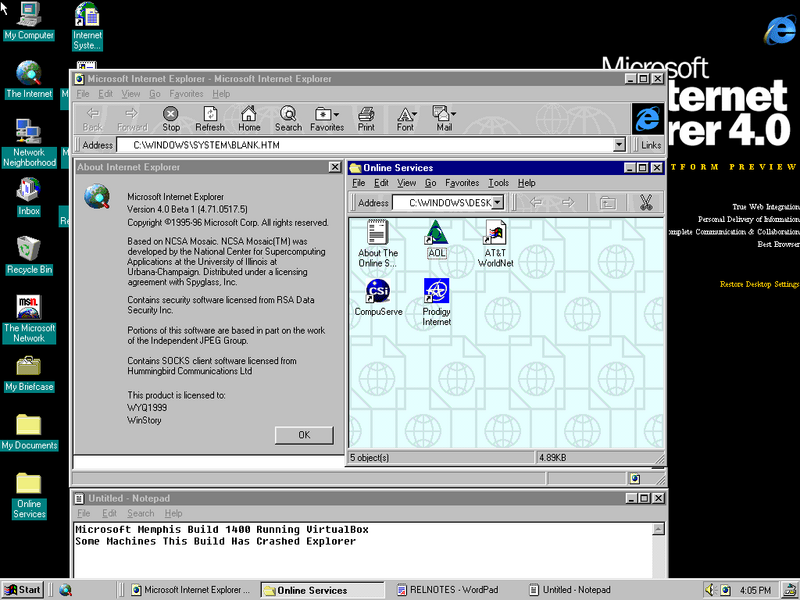Open the Tools menu in Online Services
Screen dimensions: 800x600
[498, 183]
